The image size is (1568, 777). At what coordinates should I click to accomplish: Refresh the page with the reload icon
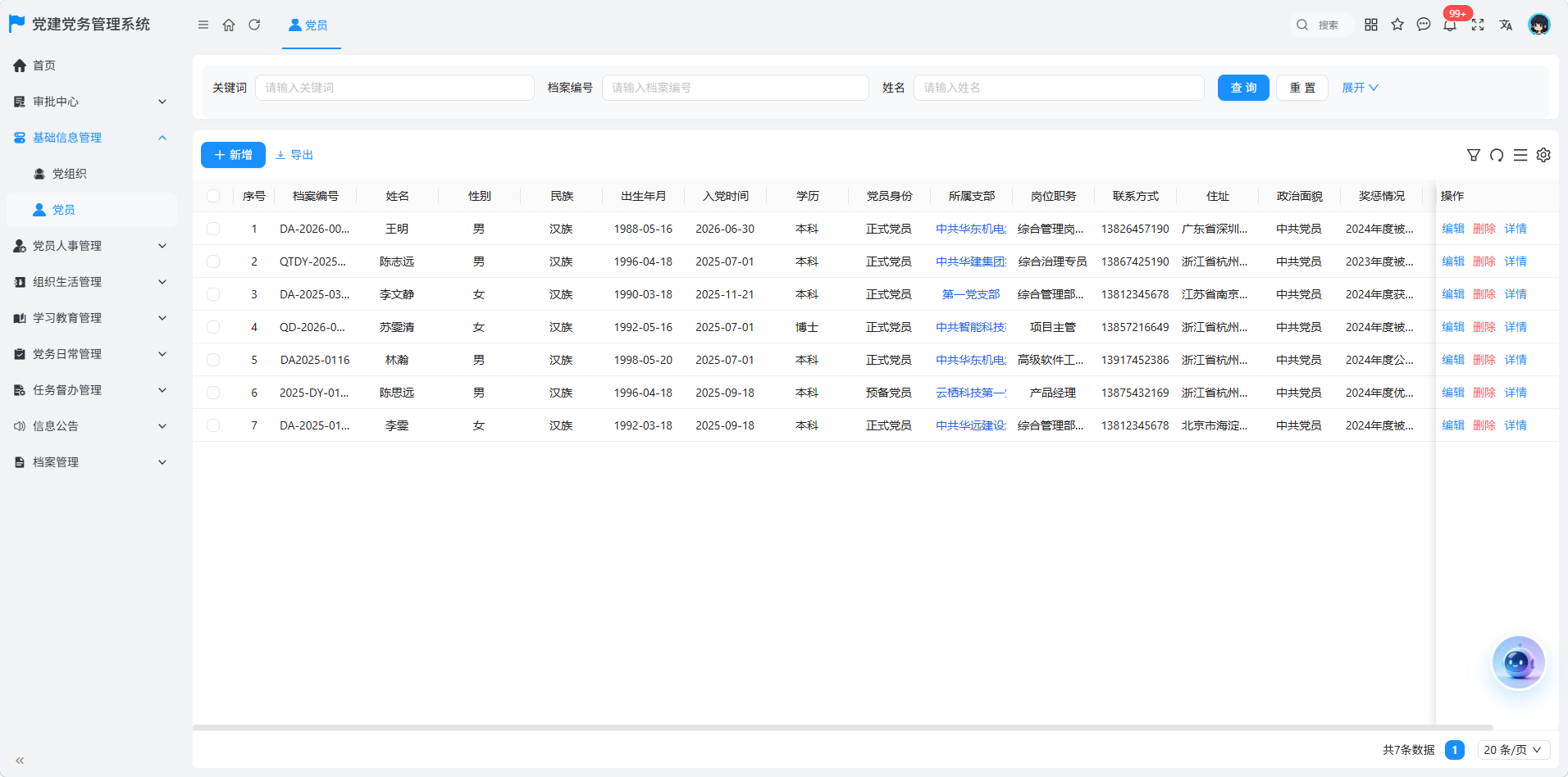pyautogui.click(x=254, y=25)
